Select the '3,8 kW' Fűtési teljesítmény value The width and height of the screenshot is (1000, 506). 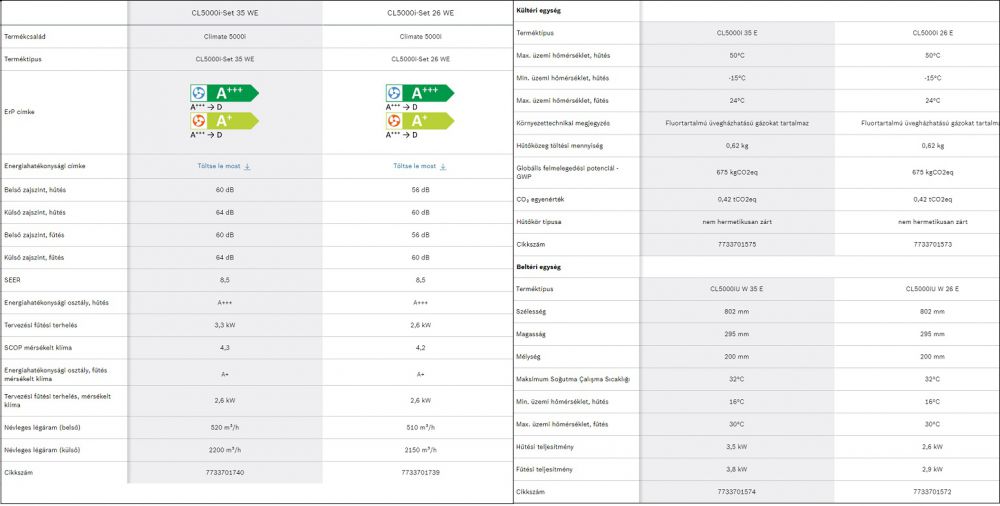pos(737,470)
